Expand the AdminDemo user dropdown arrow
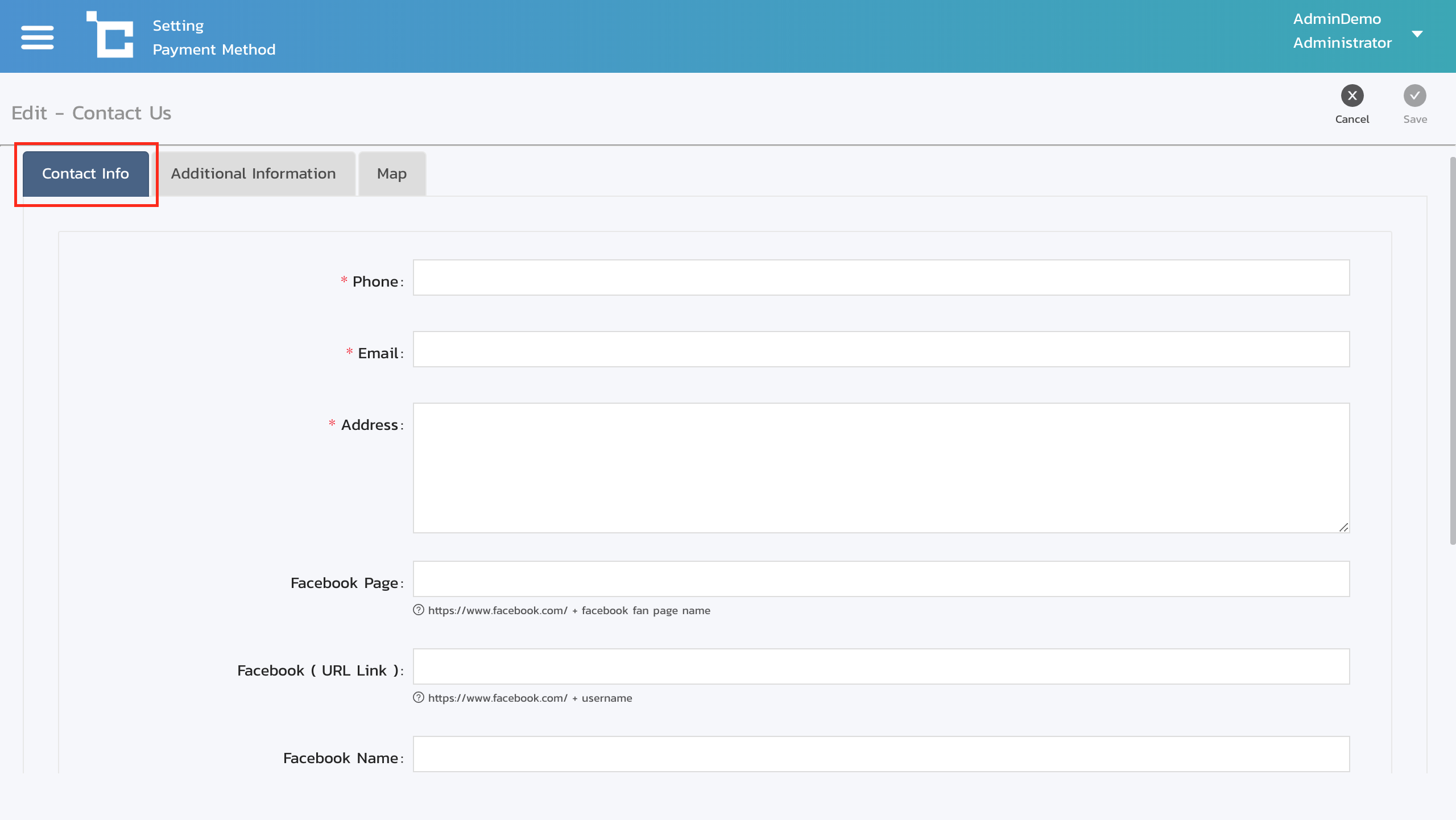 (1417, 34)
